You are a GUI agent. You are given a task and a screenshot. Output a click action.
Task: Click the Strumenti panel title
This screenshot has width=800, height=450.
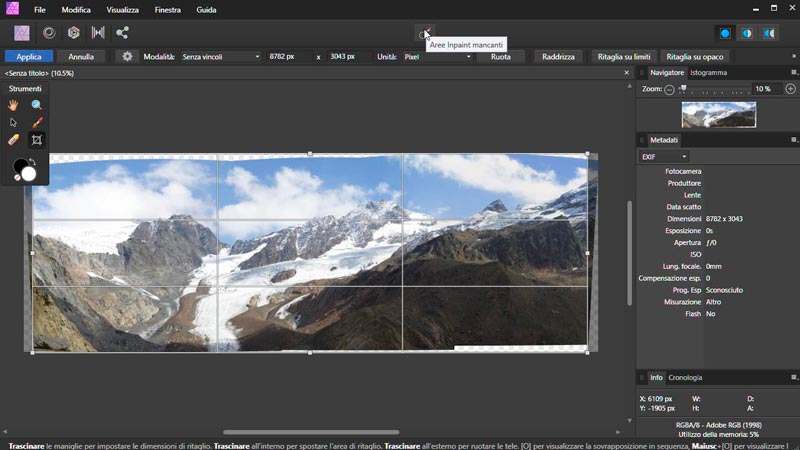(x=25, y=88)
